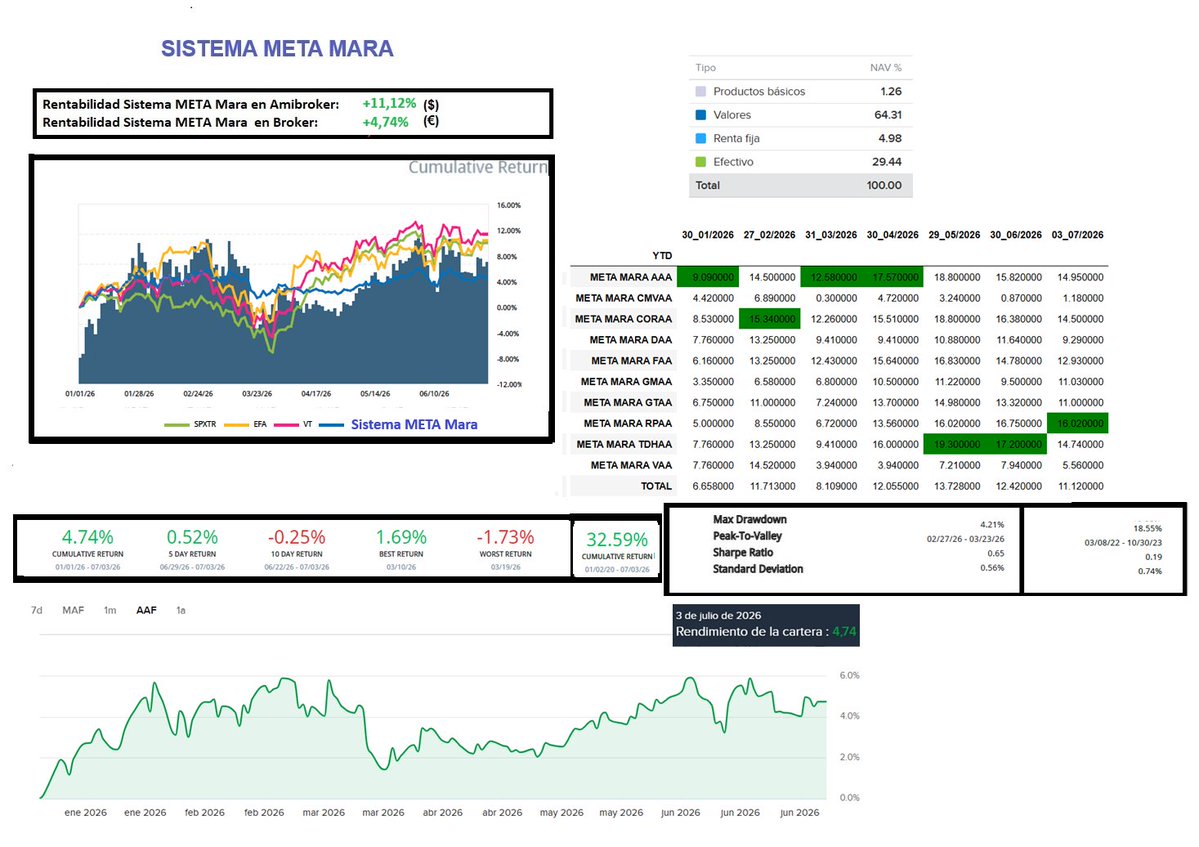Image resolution: width=1199 pixels, height=847 pixels.
Task: Click the highlighted 9.090000 cell
Action: point(708,277)
